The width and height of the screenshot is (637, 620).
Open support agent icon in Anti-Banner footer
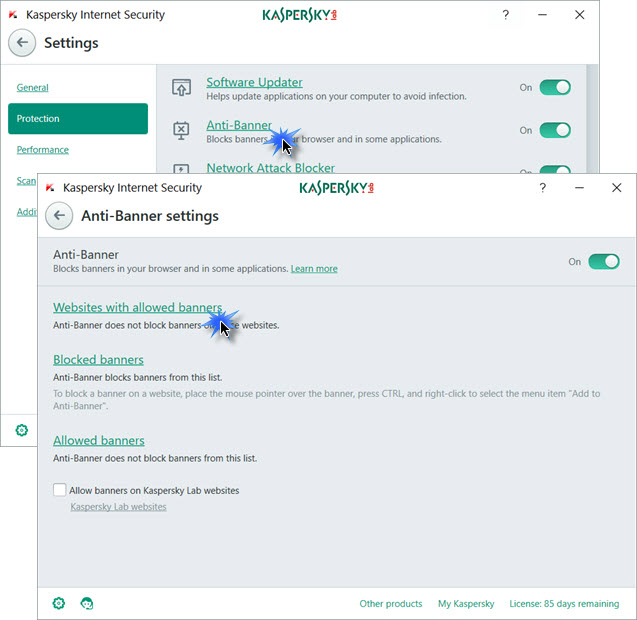coord(87,603)
